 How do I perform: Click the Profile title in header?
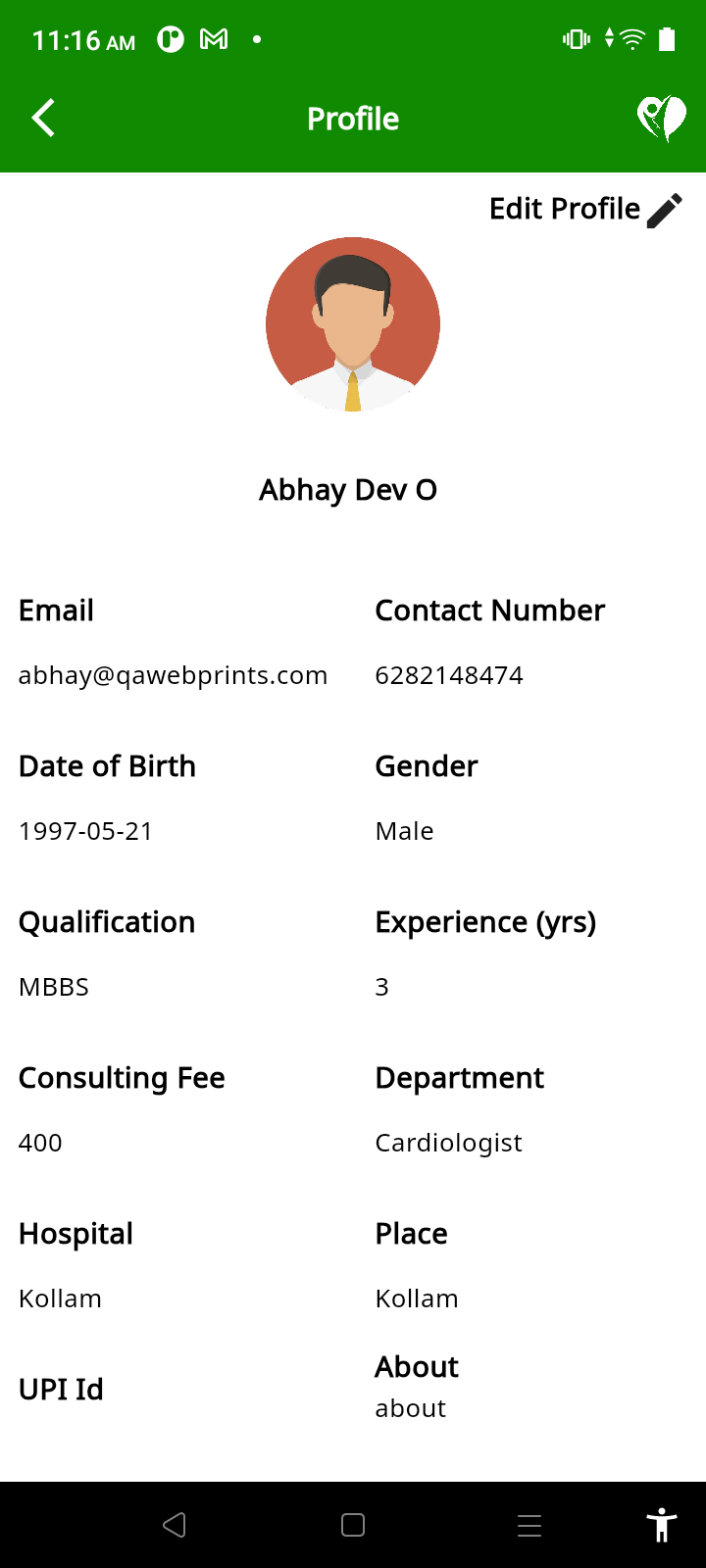353,119
